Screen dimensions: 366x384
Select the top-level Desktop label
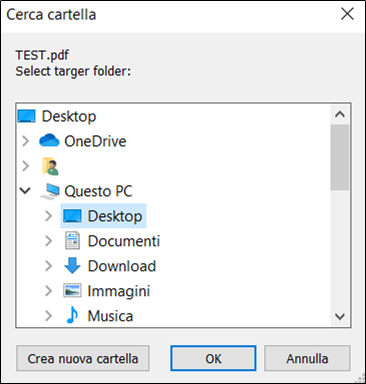(69, 117)
